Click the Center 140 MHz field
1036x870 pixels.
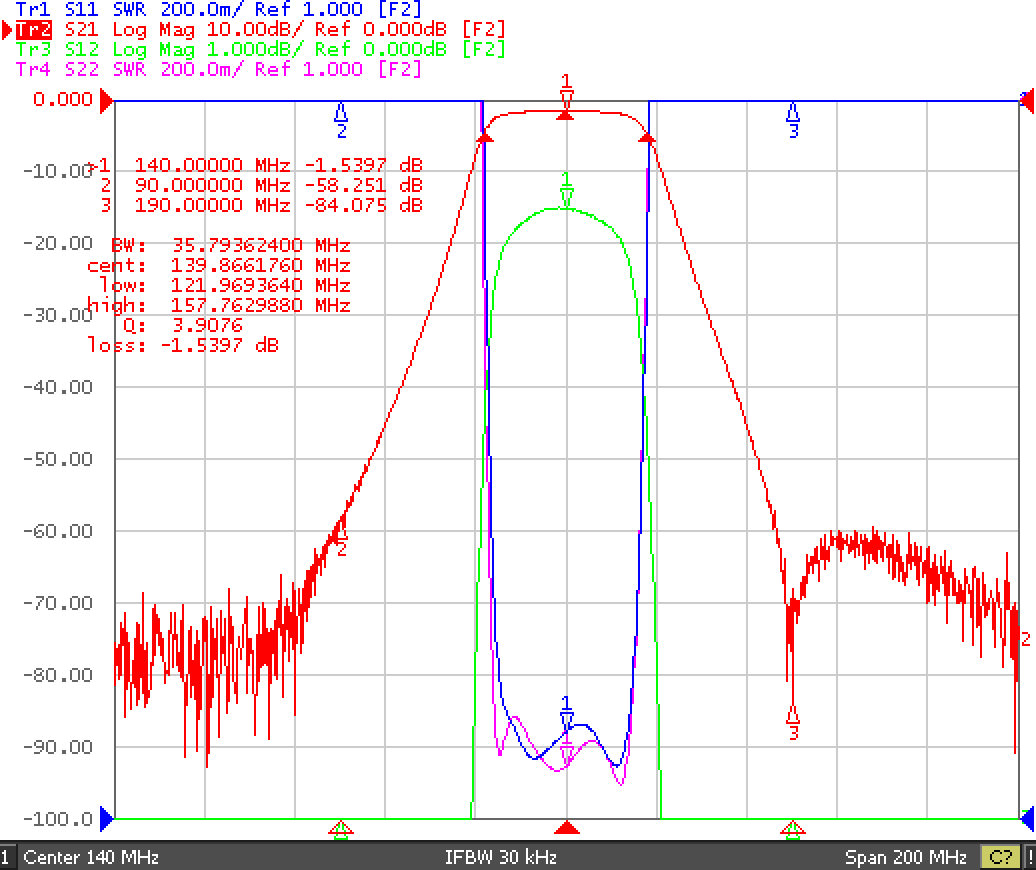coord(91,857)
